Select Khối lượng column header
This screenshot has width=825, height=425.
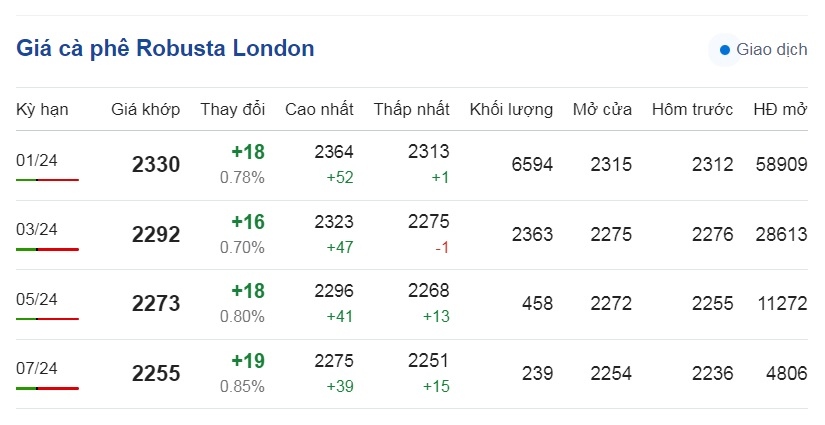(511, 109)
